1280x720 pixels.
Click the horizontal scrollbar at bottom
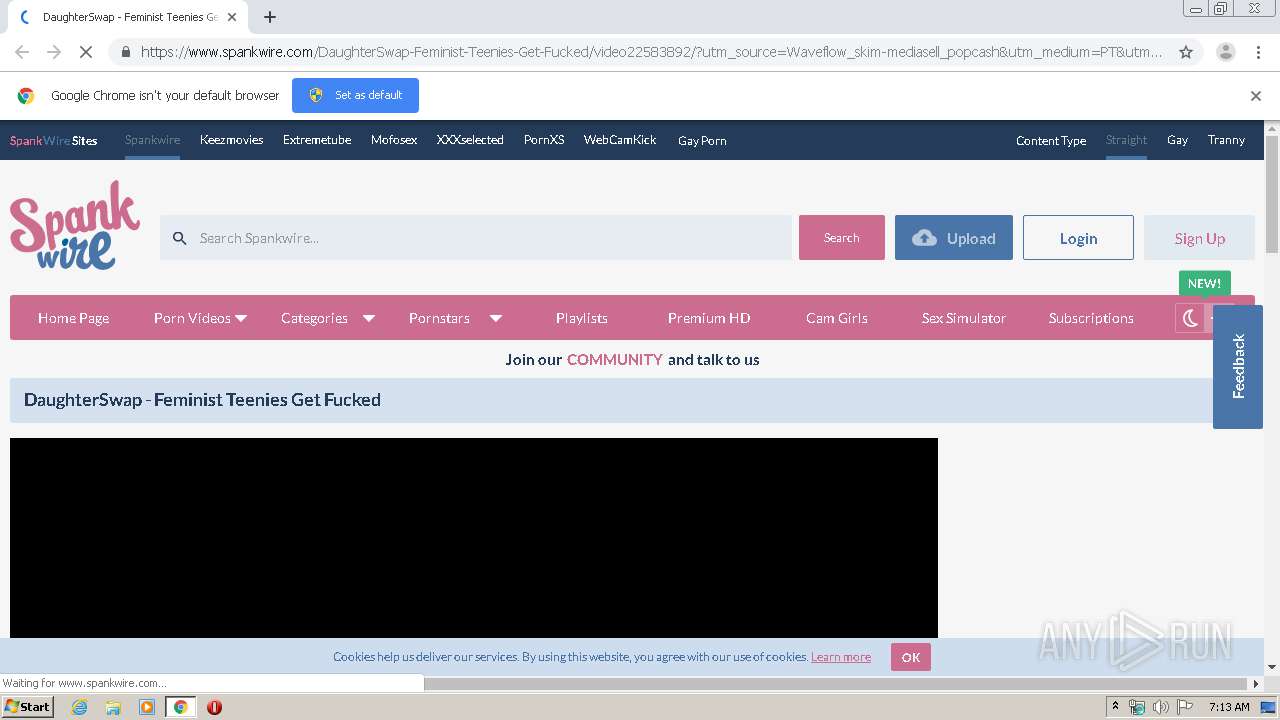(x=838, y=684)
